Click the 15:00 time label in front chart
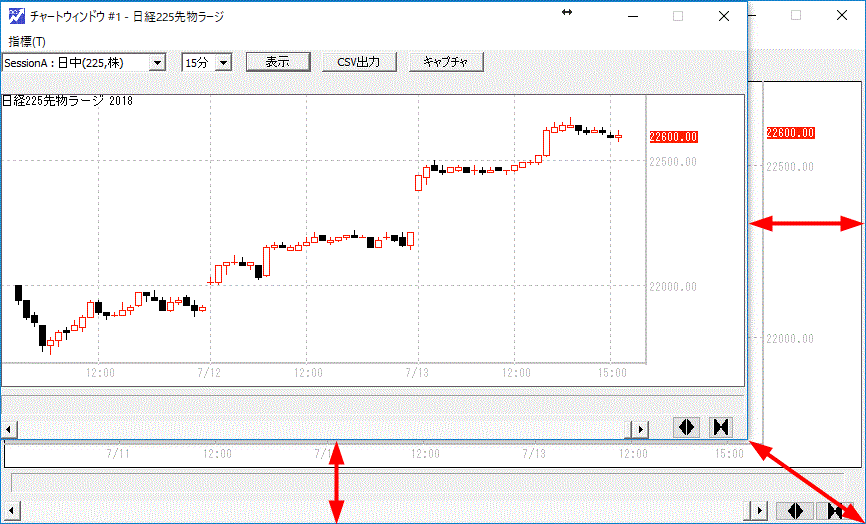 pyautogui.click(x=612, y=373)
